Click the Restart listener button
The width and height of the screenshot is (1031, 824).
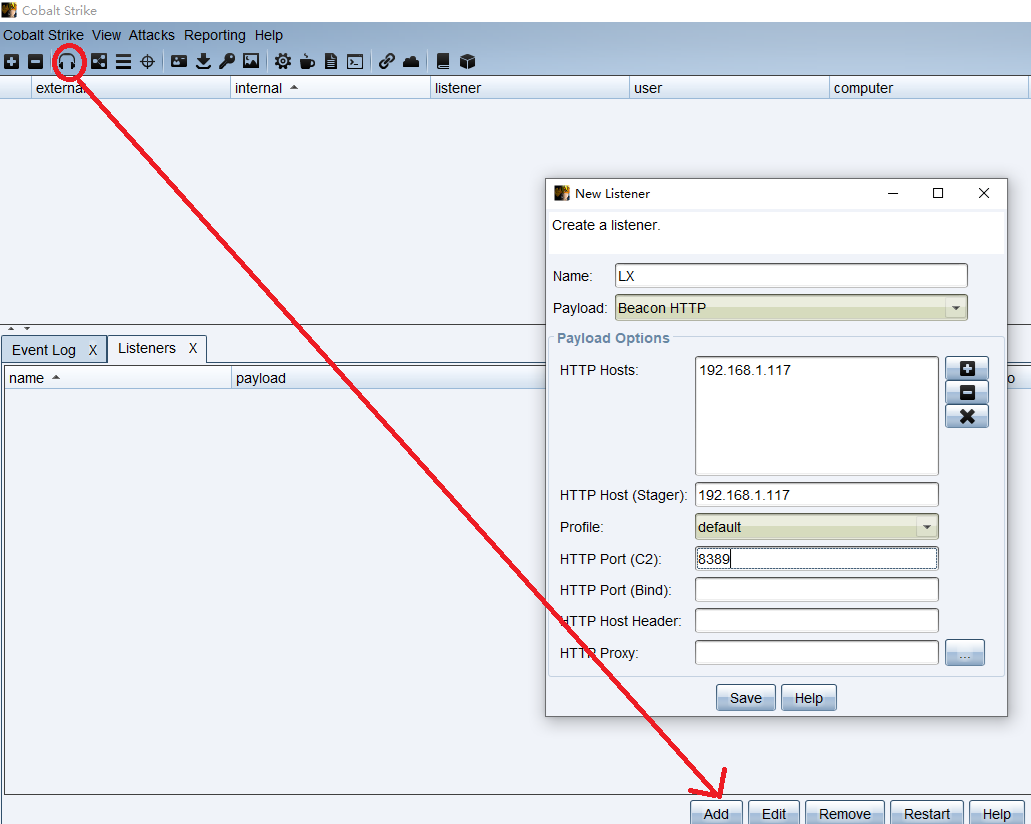point(927,813)
